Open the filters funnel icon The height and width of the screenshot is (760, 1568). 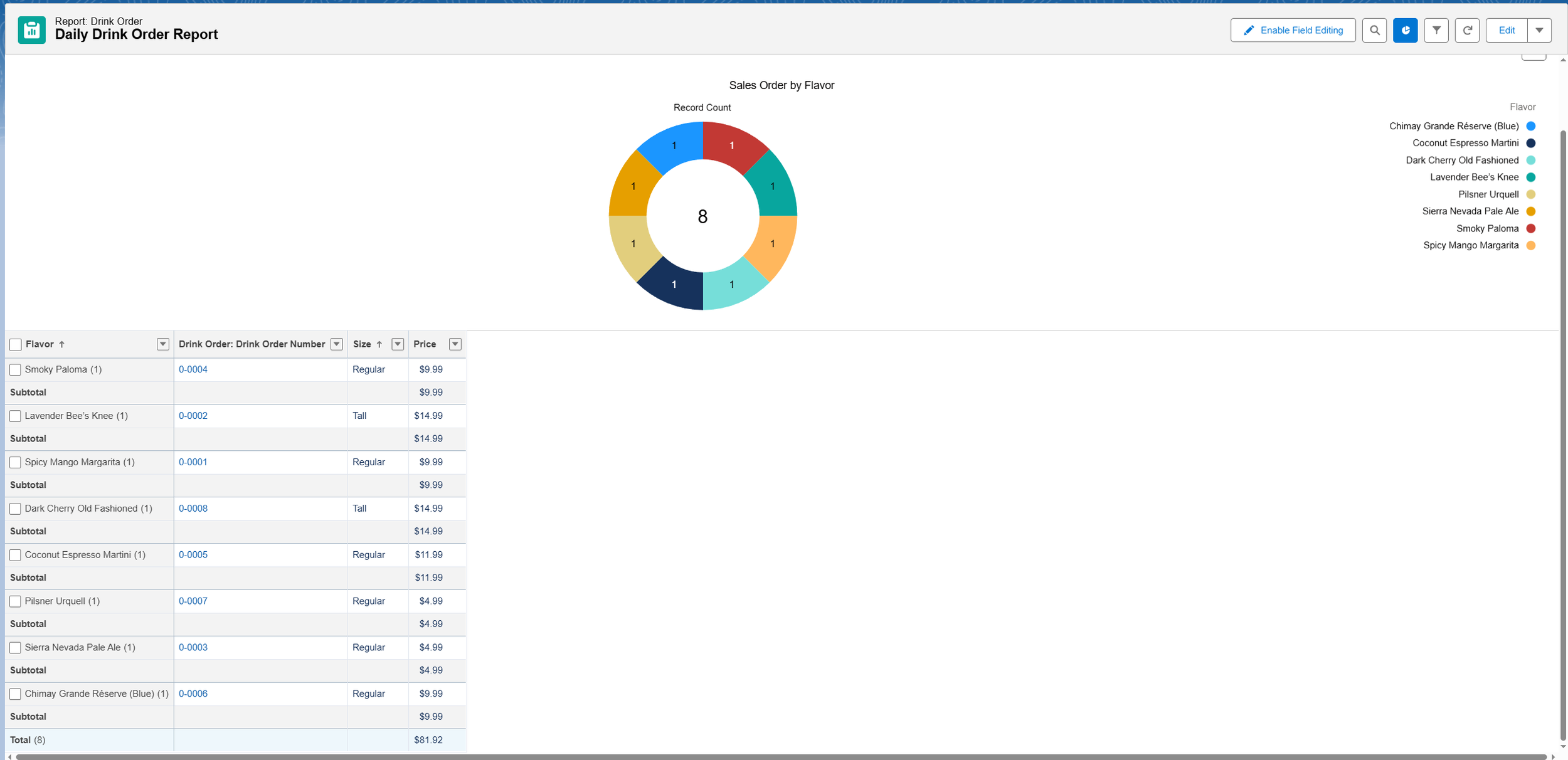pos(1436,30)
